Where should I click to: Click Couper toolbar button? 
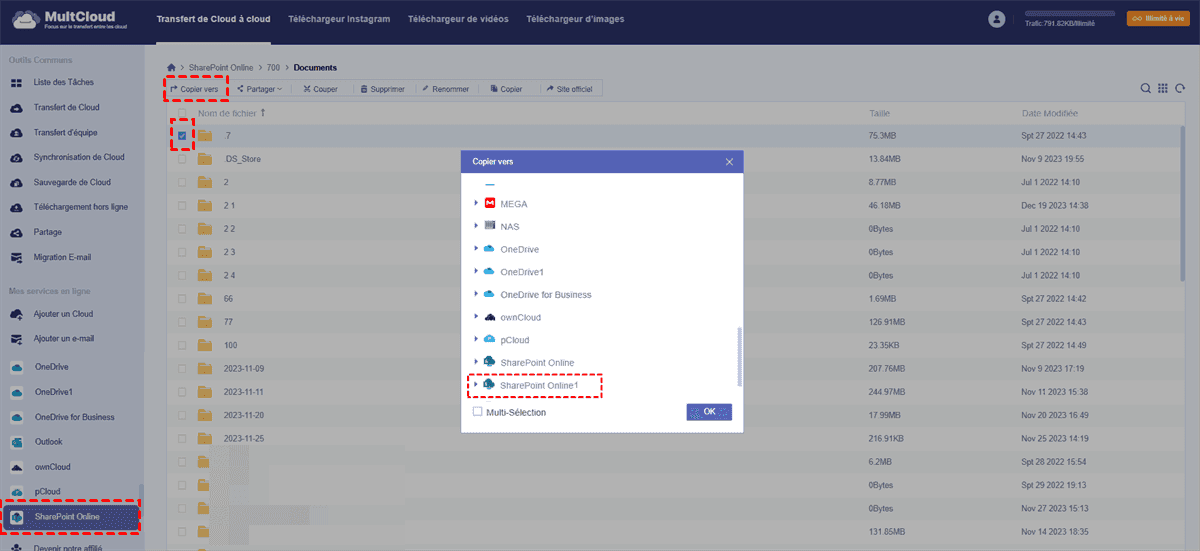[x=320, y=89]
